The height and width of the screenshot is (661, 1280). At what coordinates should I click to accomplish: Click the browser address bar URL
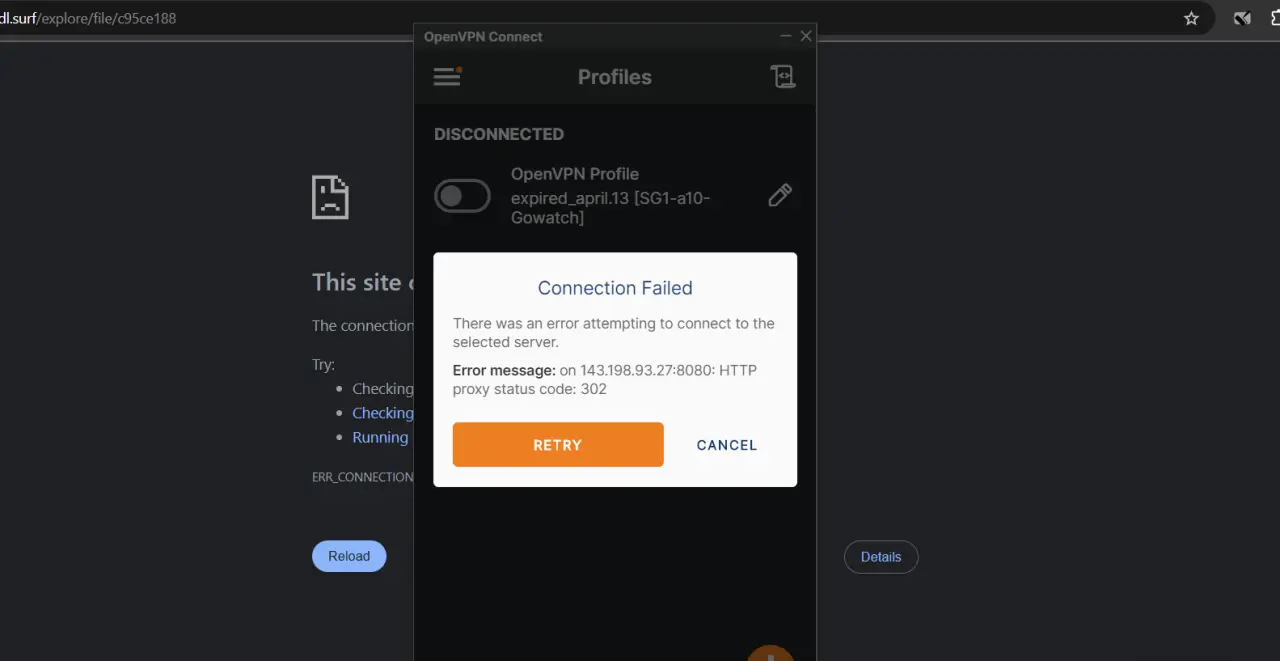coord(88,18)
